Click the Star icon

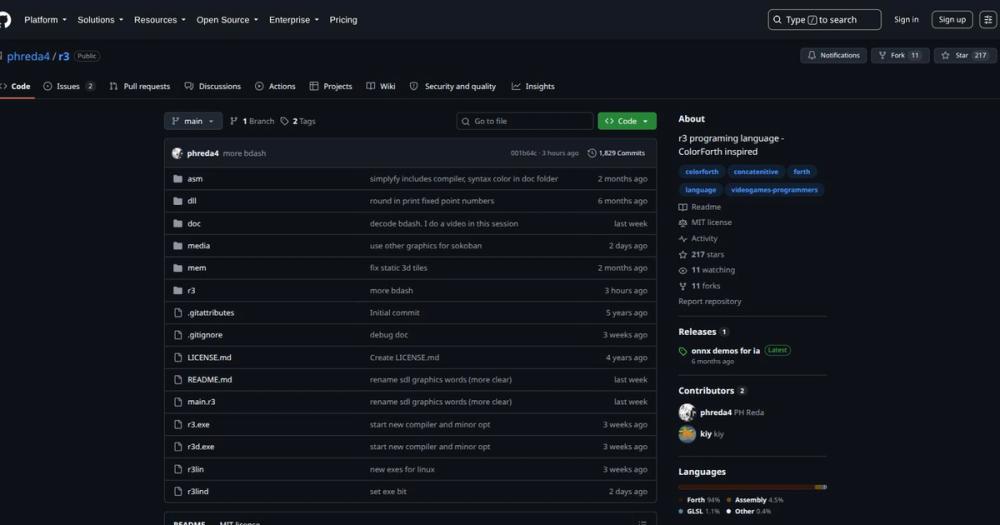pyautogui.click(x=945, y=55)
